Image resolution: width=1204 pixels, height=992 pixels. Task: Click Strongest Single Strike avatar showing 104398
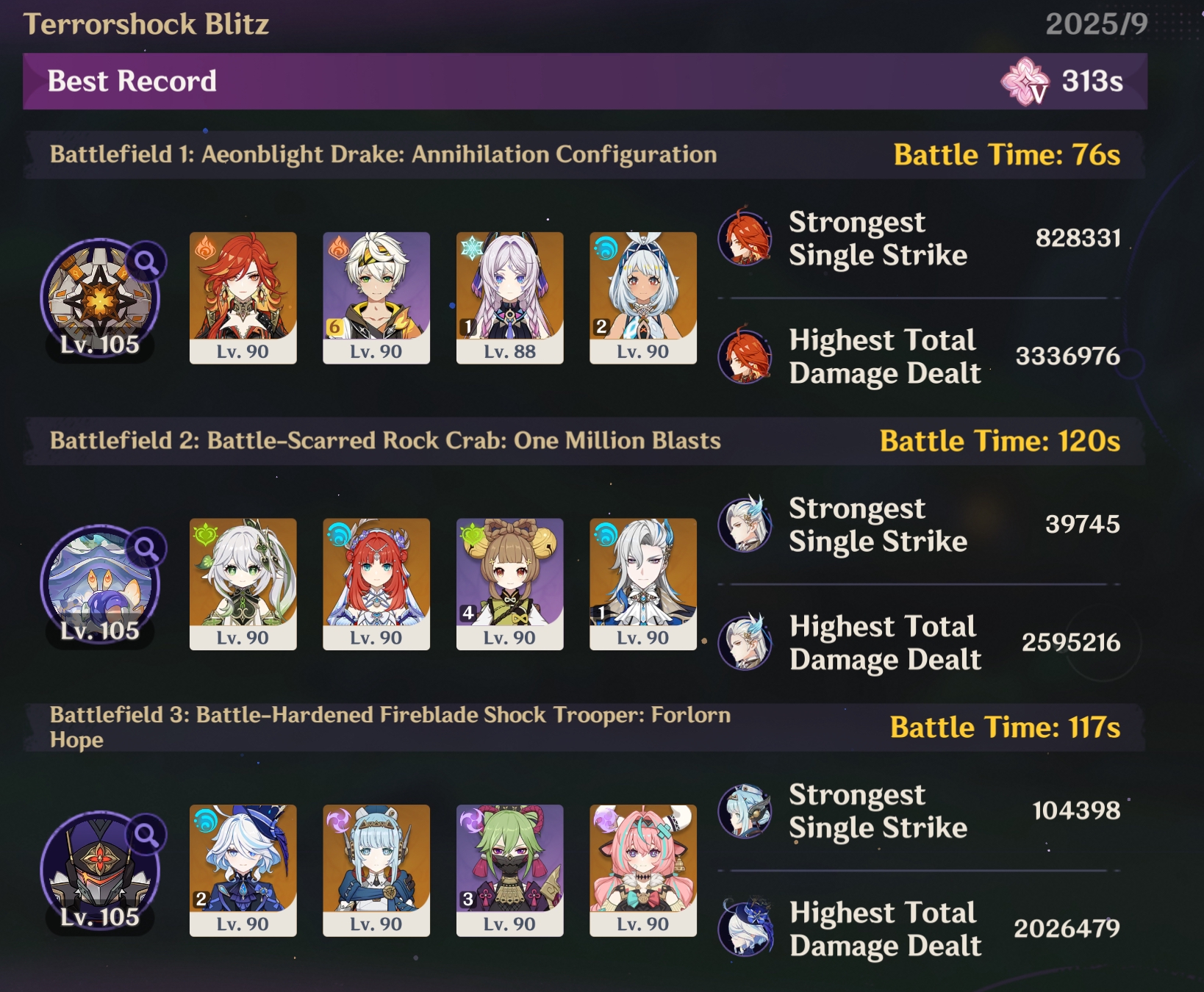point(745,811)
